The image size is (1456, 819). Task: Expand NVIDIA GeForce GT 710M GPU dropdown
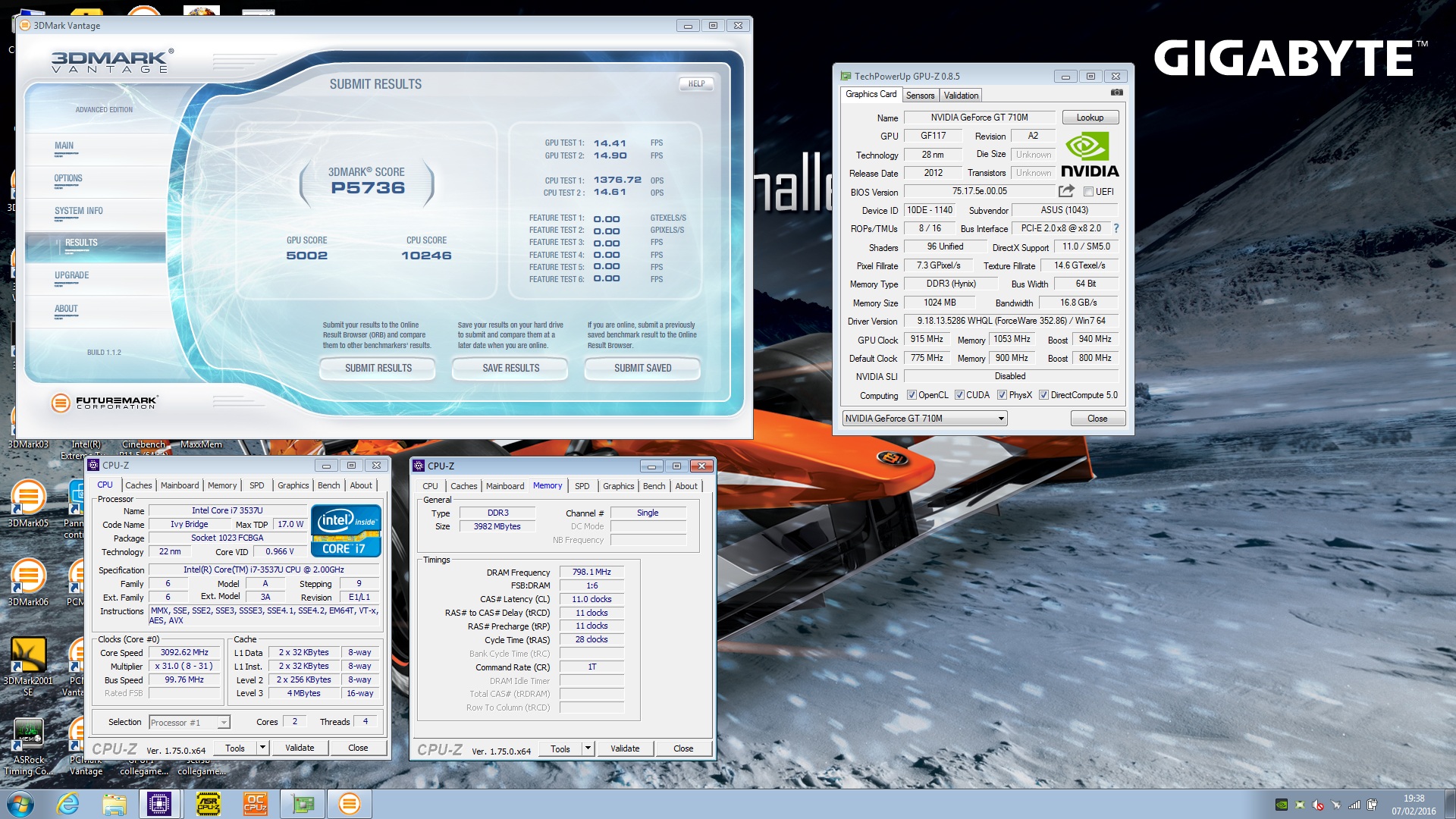click(1001, 419)
